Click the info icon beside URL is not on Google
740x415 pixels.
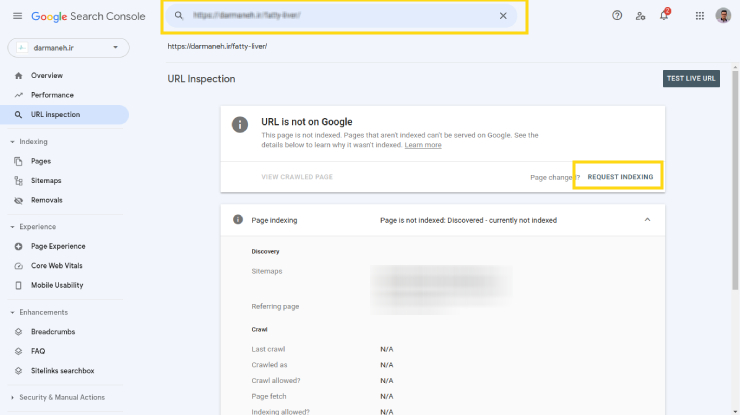point(240,125)
